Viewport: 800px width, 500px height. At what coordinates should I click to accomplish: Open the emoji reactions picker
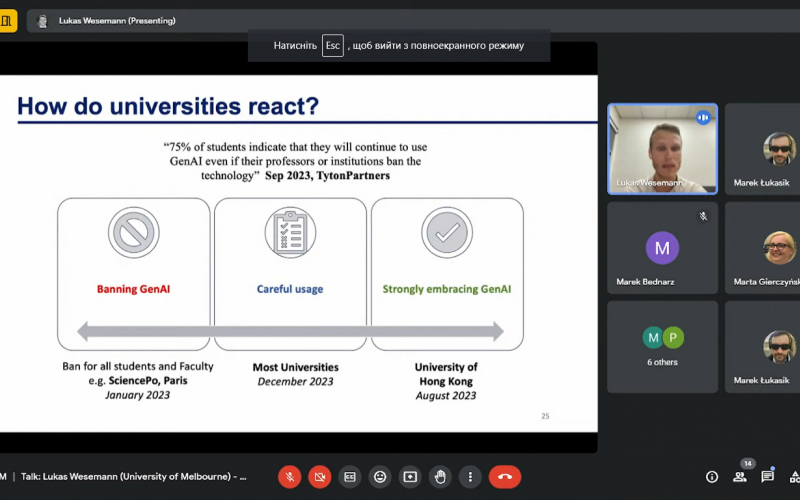click(380, 477)
